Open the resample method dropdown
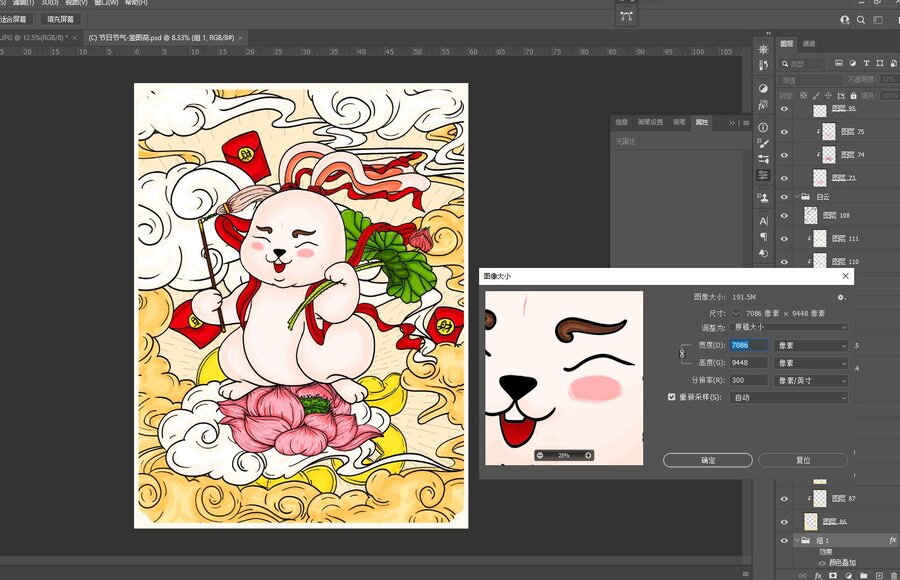This screenshot has width=900, height=580. coord(789,397)
